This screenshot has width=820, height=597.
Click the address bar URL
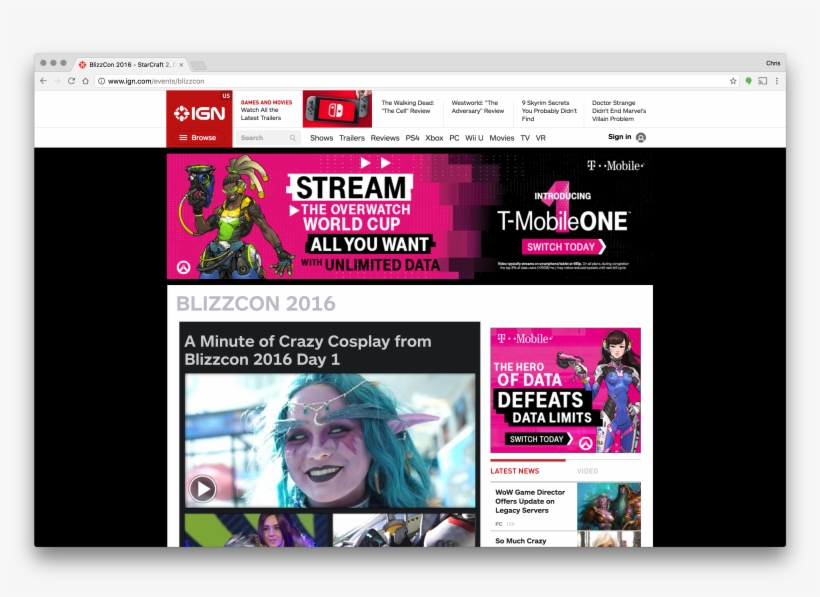click(x=156, y=81)
